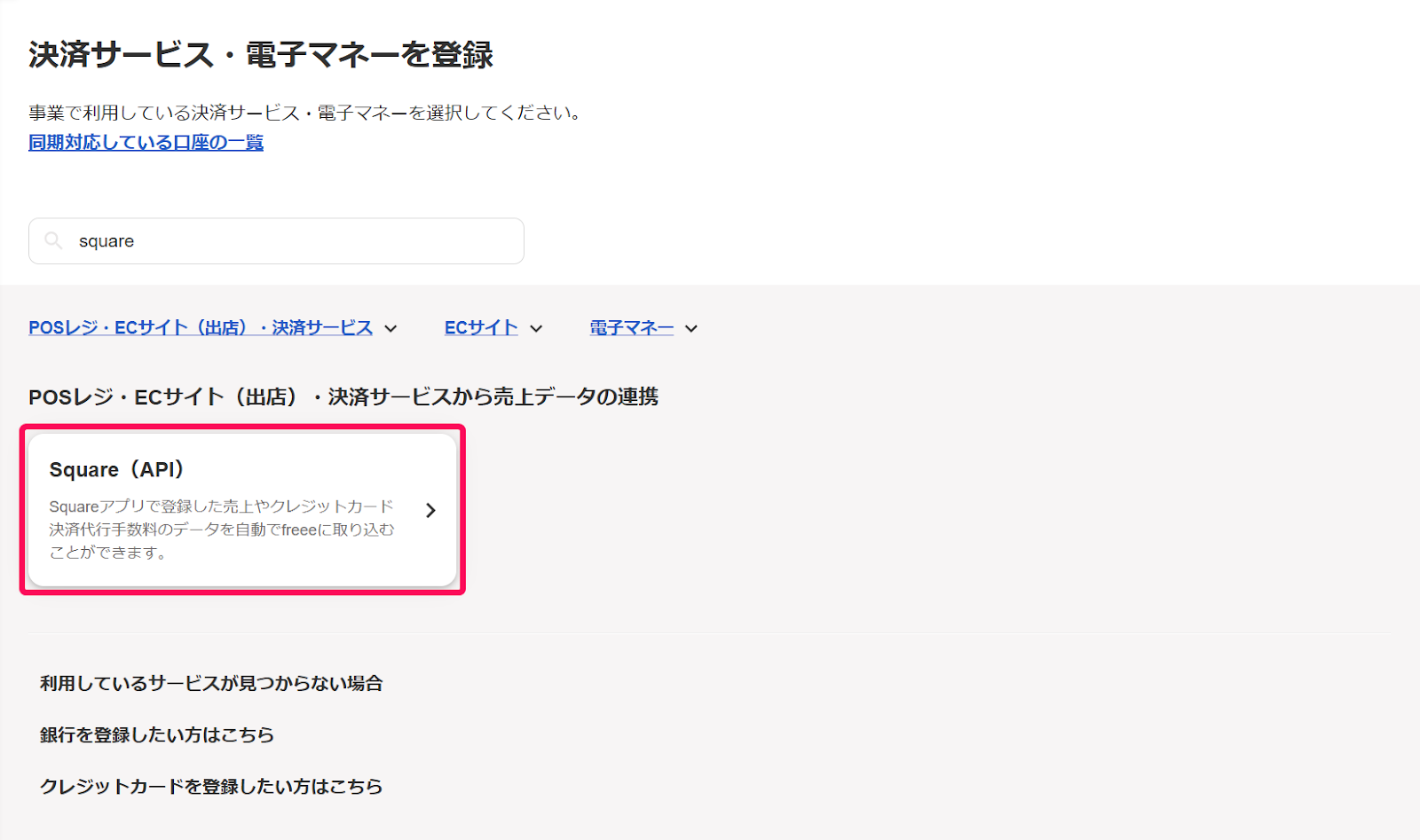The height and width of the screenshot is (840, 1420).
Task: Expand chevron next to 電子マネー
Action: click(691, 328)
